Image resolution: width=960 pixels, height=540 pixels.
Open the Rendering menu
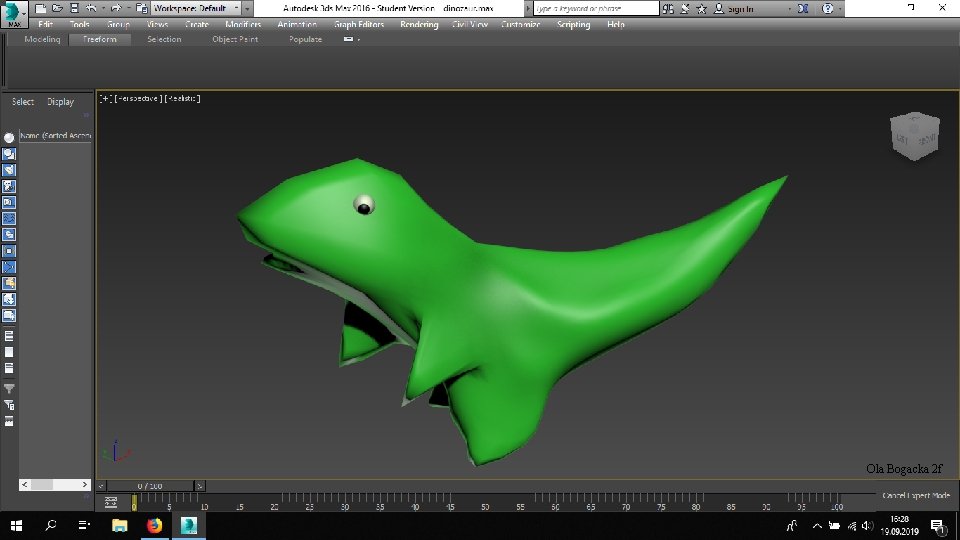coord(418,24)
